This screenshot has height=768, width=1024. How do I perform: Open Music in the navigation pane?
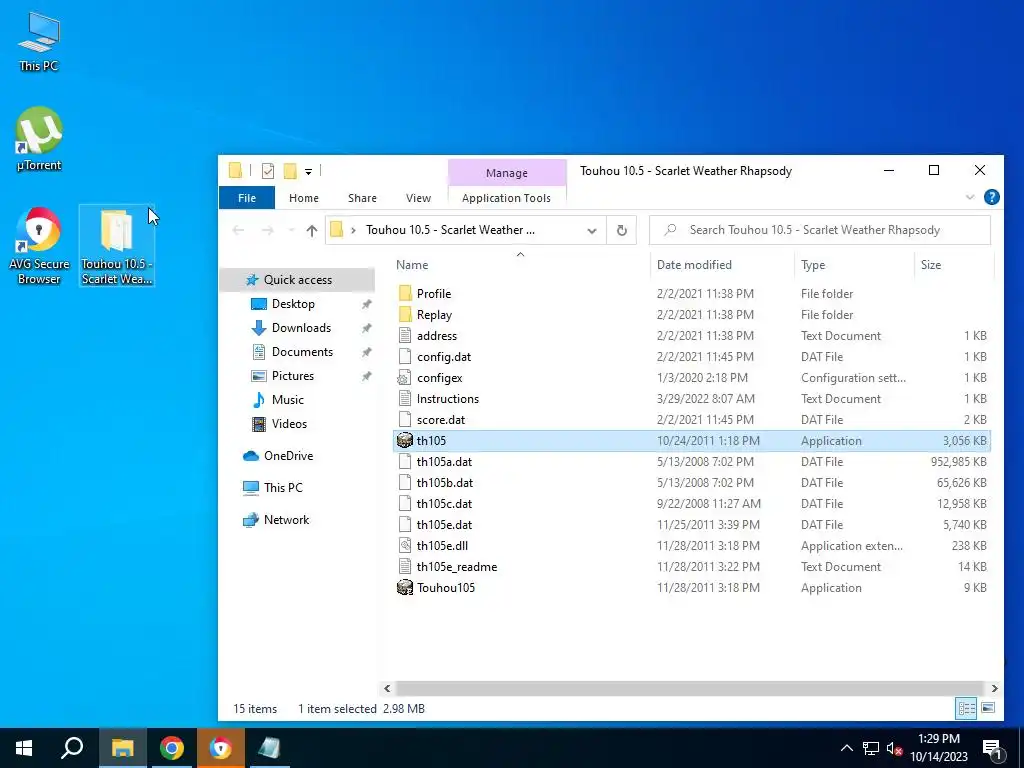click(x=287, y=400)
